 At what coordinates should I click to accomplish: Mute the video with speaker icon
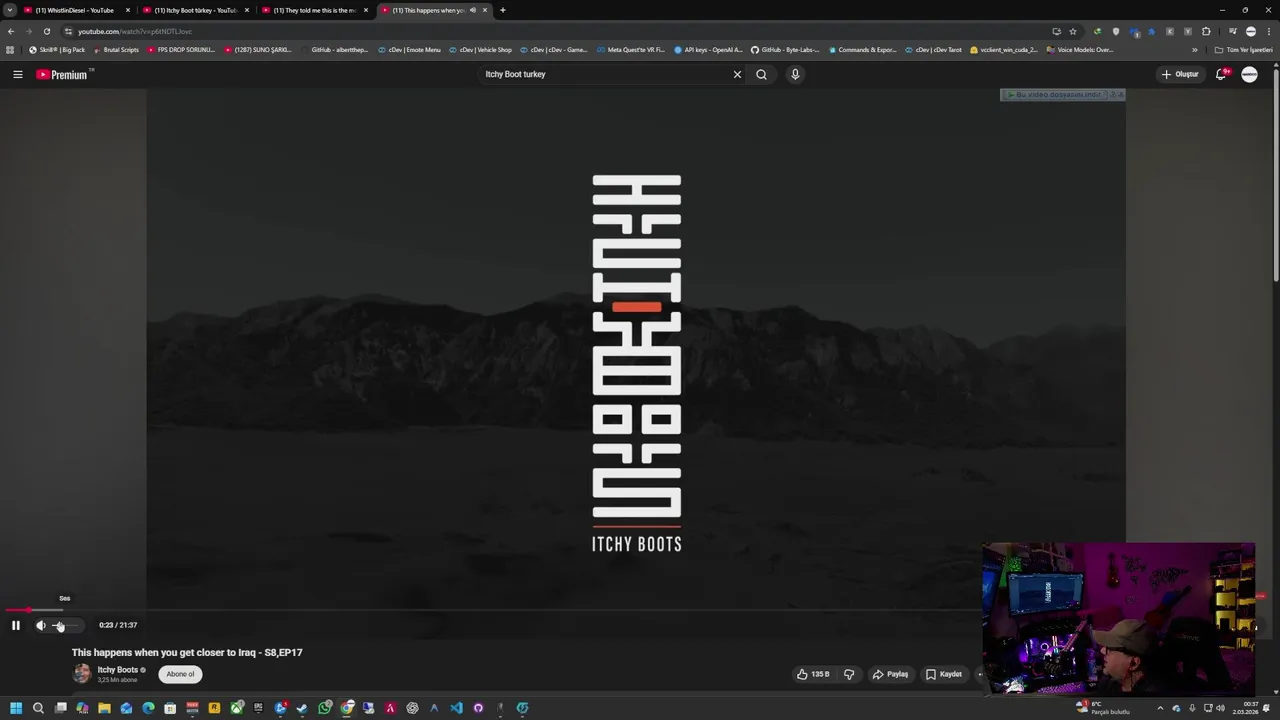(41, 625)
